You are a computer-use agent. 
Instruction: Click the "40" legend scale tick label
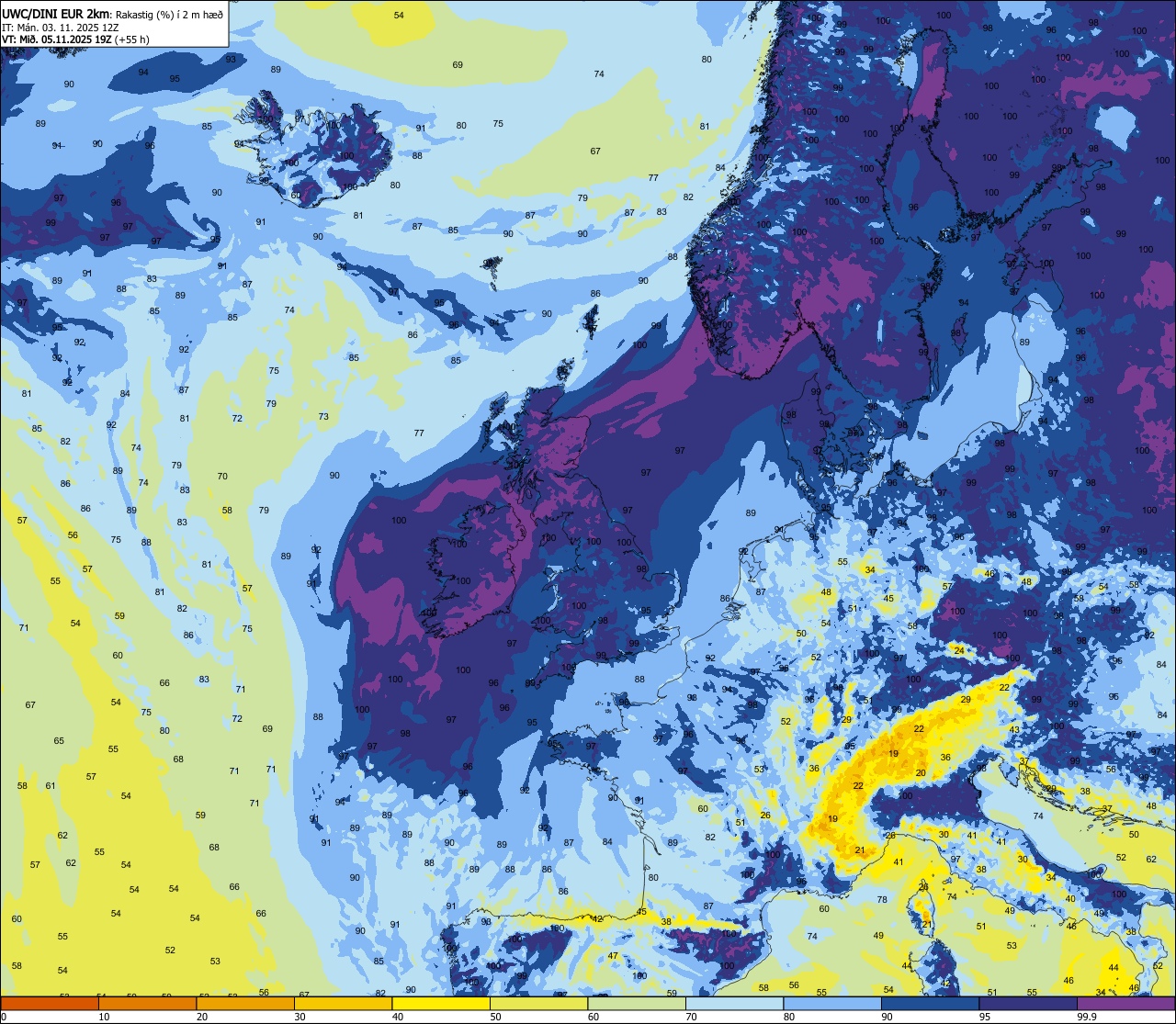point(399,1017)
